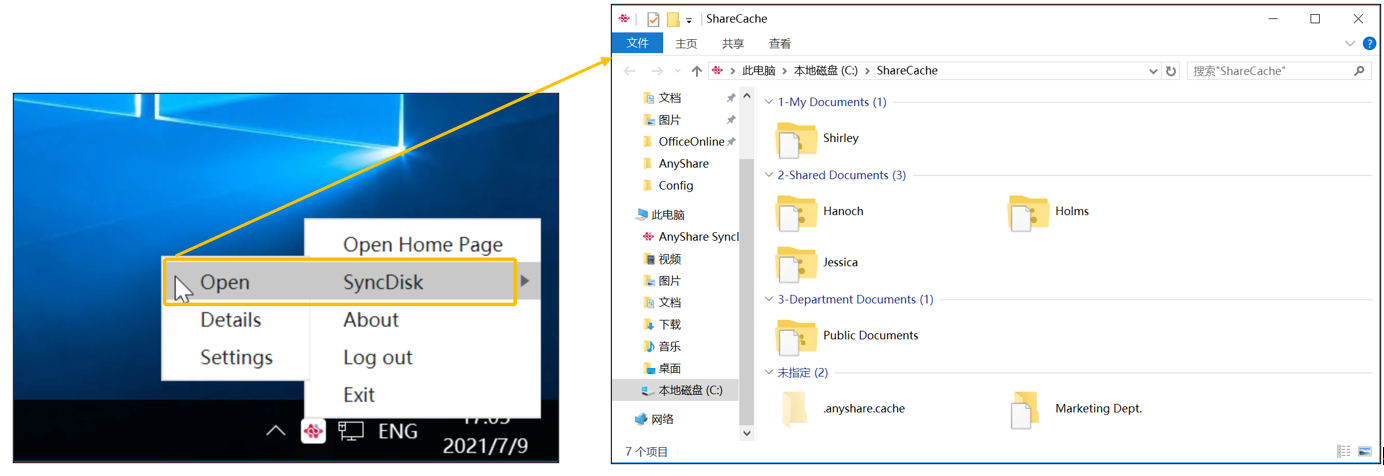Expand the ribbon with the chevron
Image resolution: width=1384 pixels, height=476 pixels.
coord(1350,44)
